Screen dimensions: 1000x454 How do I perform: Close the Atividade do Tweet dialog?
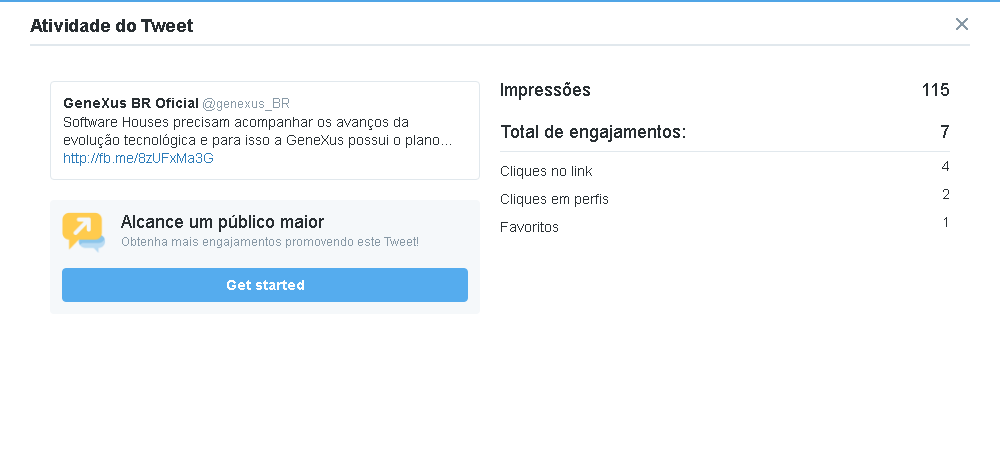click(x=962, y=24)
